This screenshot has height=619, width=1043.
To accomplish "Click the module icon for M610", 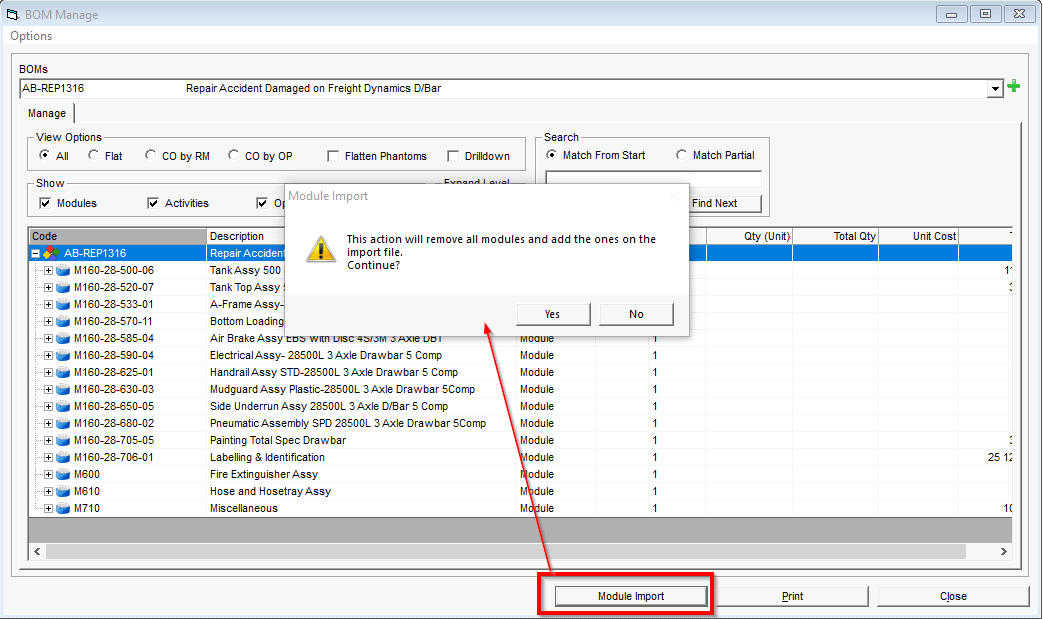I will [x=64, y=491].
